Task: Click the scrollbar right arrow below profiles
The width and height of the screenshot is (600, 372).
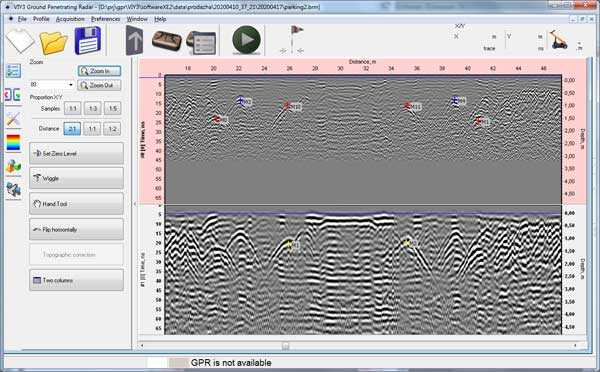Action: [x=575, y=346]
